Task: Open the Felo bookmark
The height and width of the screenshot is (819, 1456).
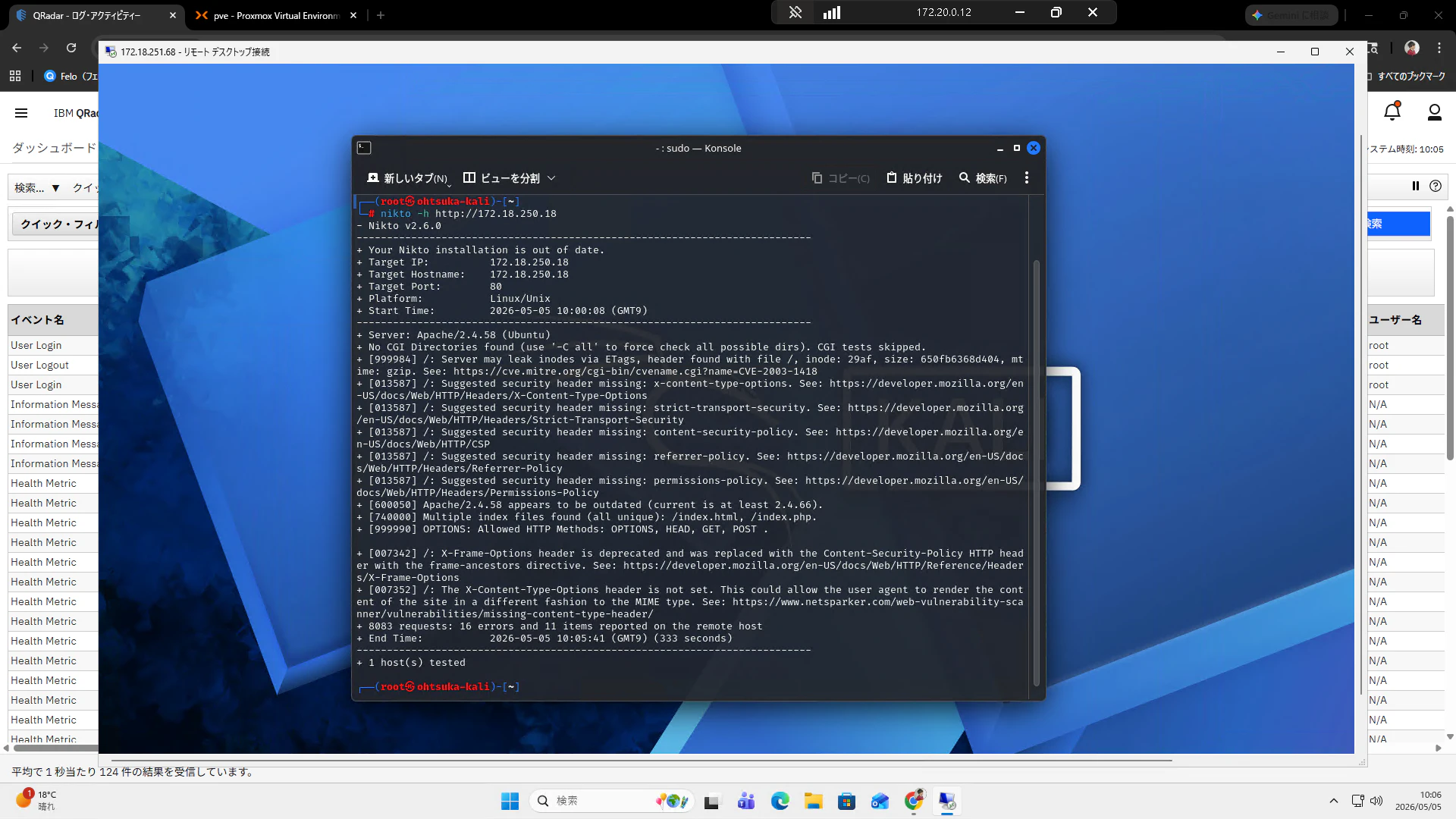Action: (x=71, y=76)
